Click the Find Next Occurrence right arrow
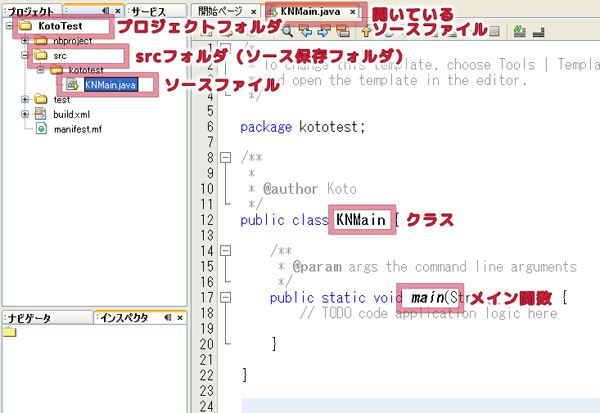The height and width of the screenshot is (413, 600). pos(324,31)
